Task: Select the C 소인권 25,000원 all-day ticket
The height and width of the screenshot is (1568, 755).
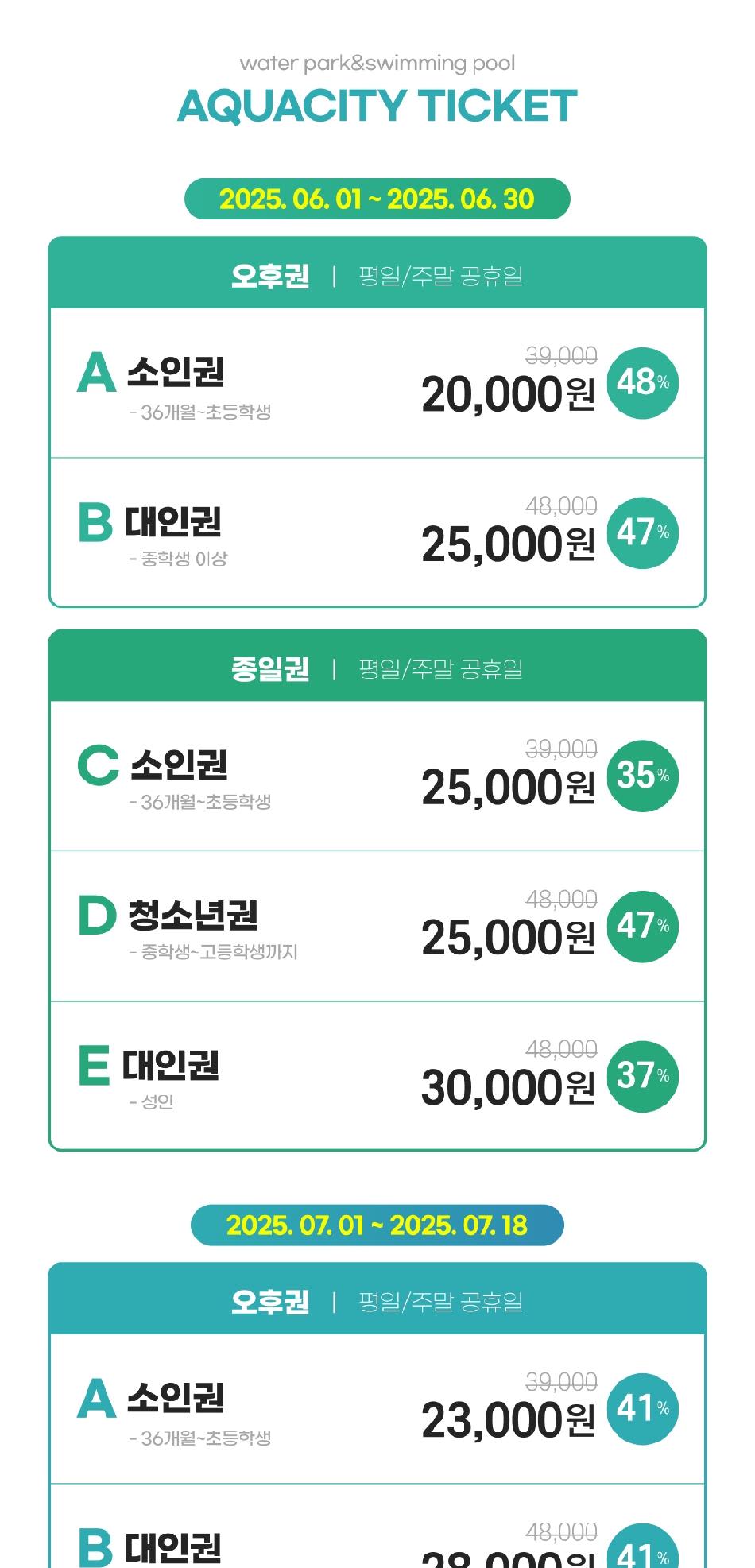Action: [x=377, y=776]
